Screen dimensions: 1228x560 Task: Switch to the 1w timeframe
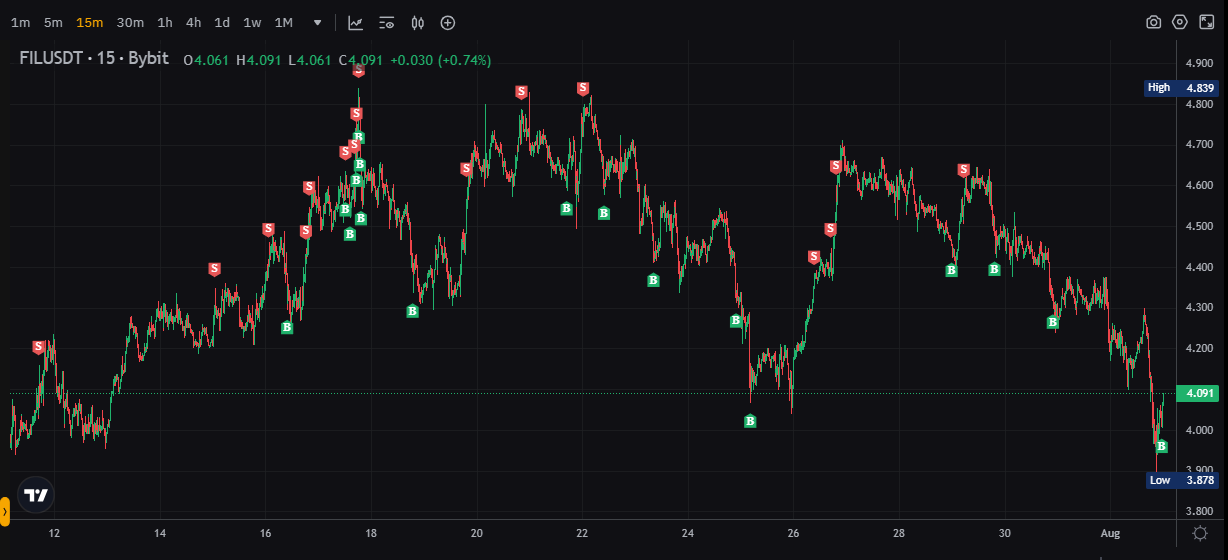click(253, 22)
